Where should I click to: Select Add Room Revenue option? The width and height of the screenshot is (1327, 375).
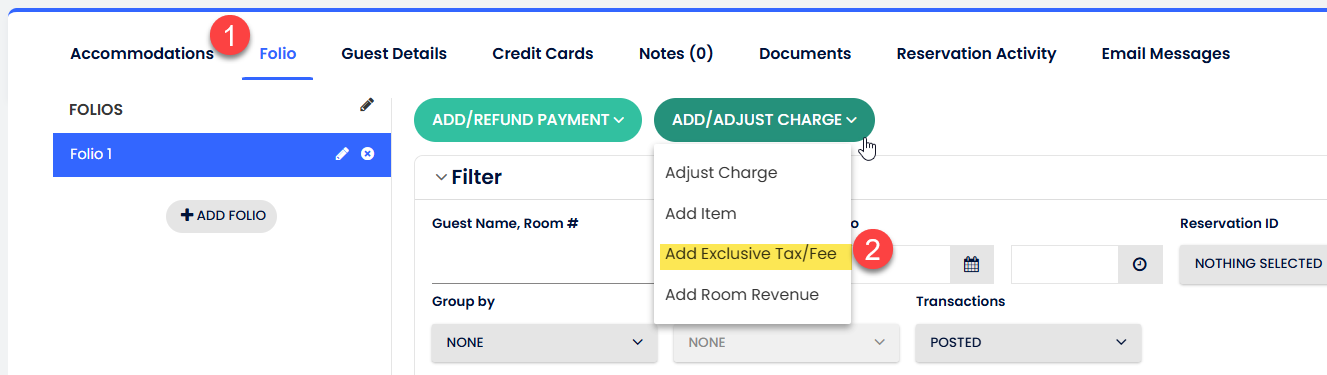tap(742, 295)
